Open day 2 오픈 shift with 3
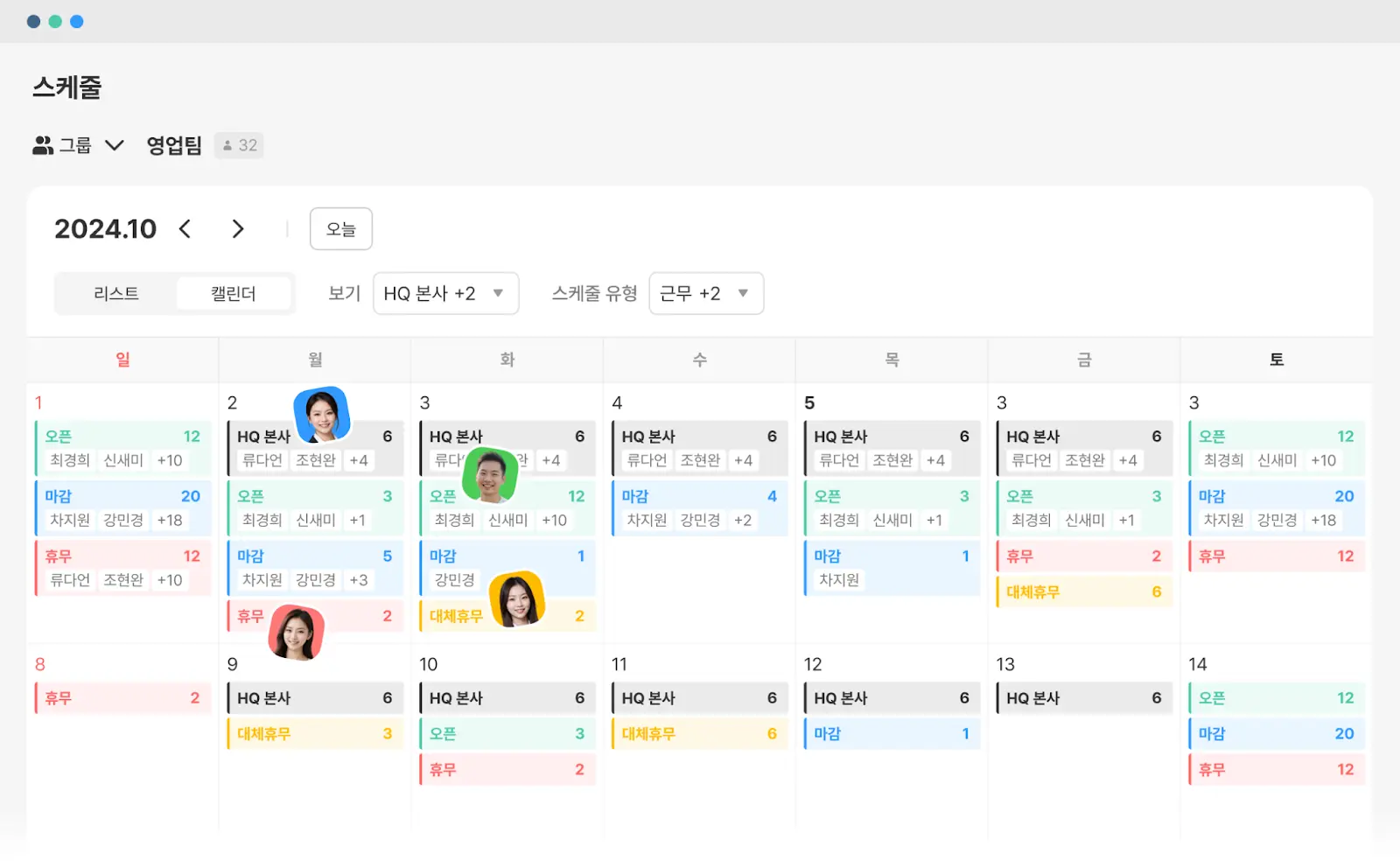This screenshot has height=861, width=1400. tap(315, 508)
